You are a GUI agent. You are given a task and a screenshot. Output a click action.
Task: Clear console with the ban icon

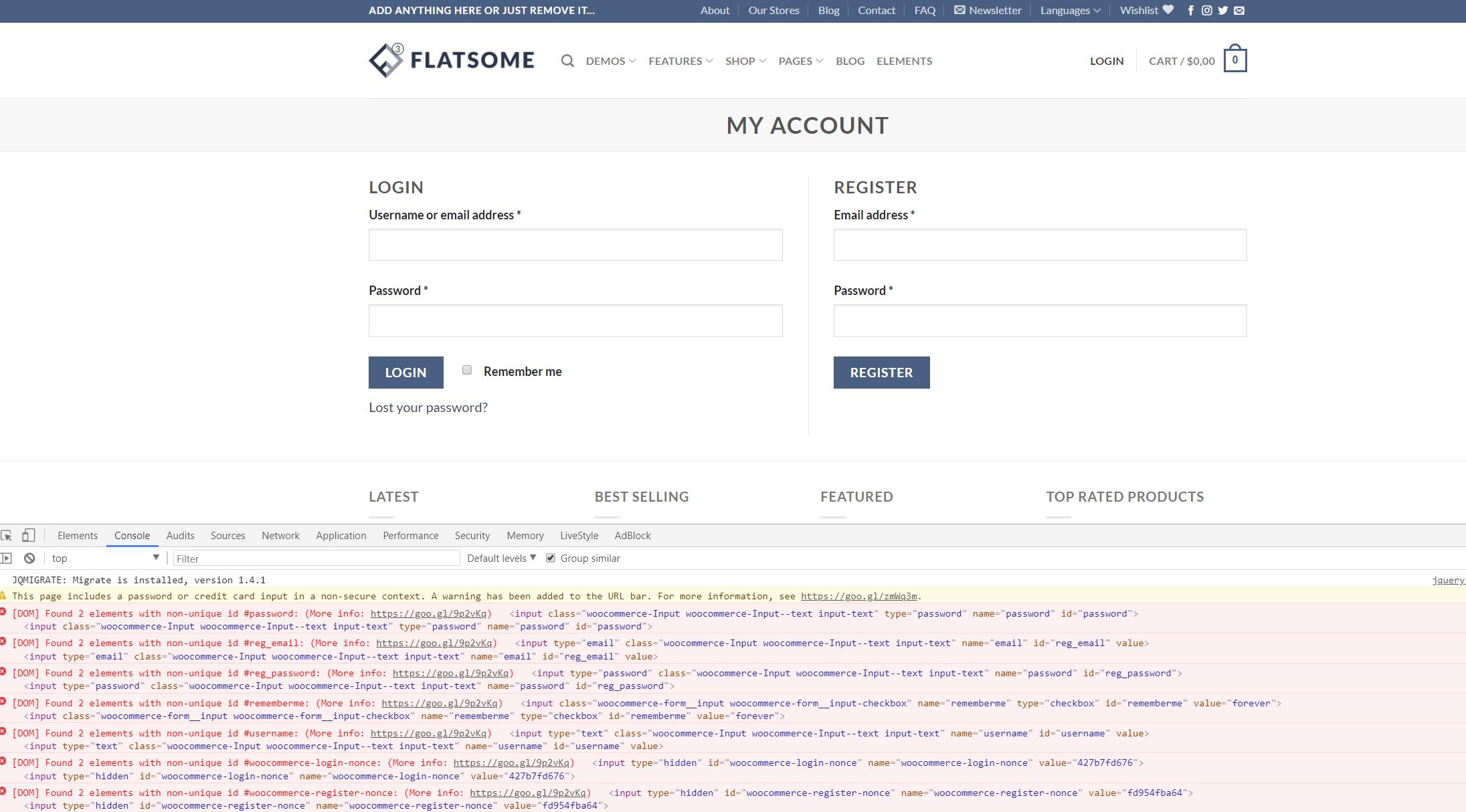[29, 559]
